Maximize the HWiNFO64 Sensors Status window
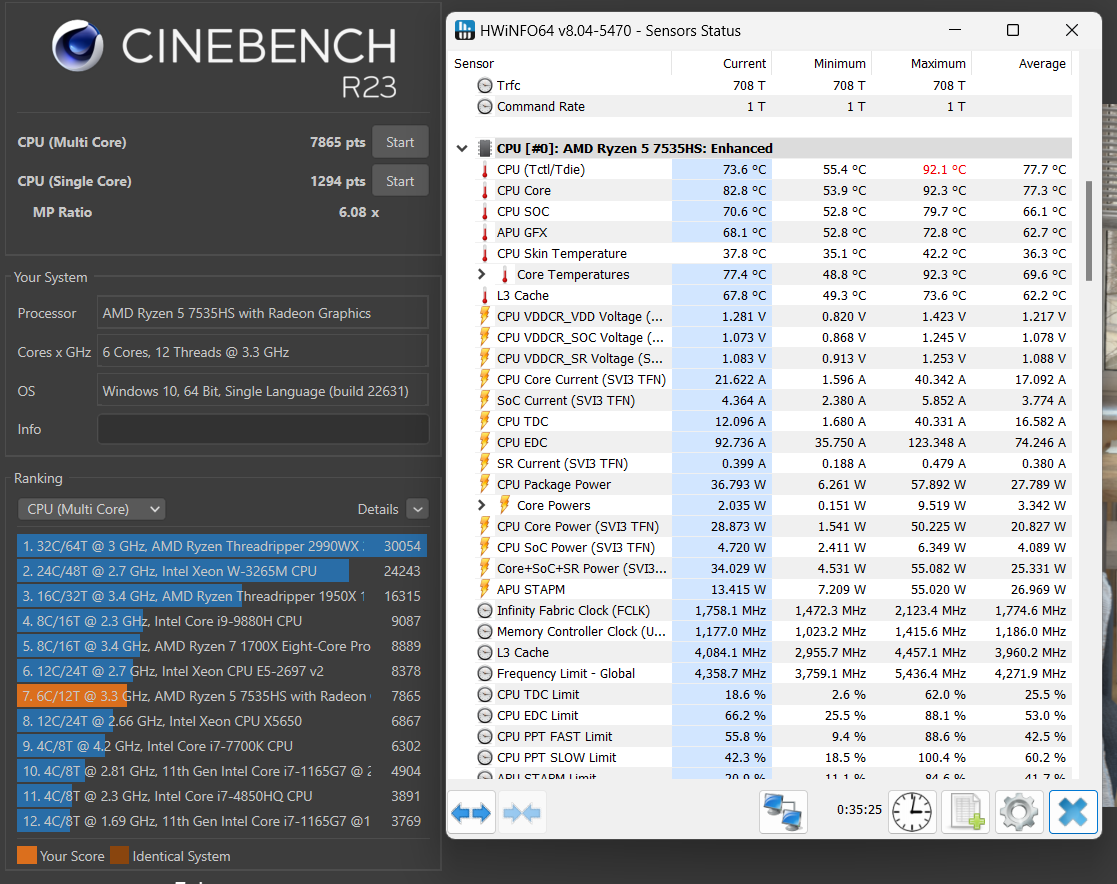Viewport: 1117px width, 884px height. tap(1012, 30)
